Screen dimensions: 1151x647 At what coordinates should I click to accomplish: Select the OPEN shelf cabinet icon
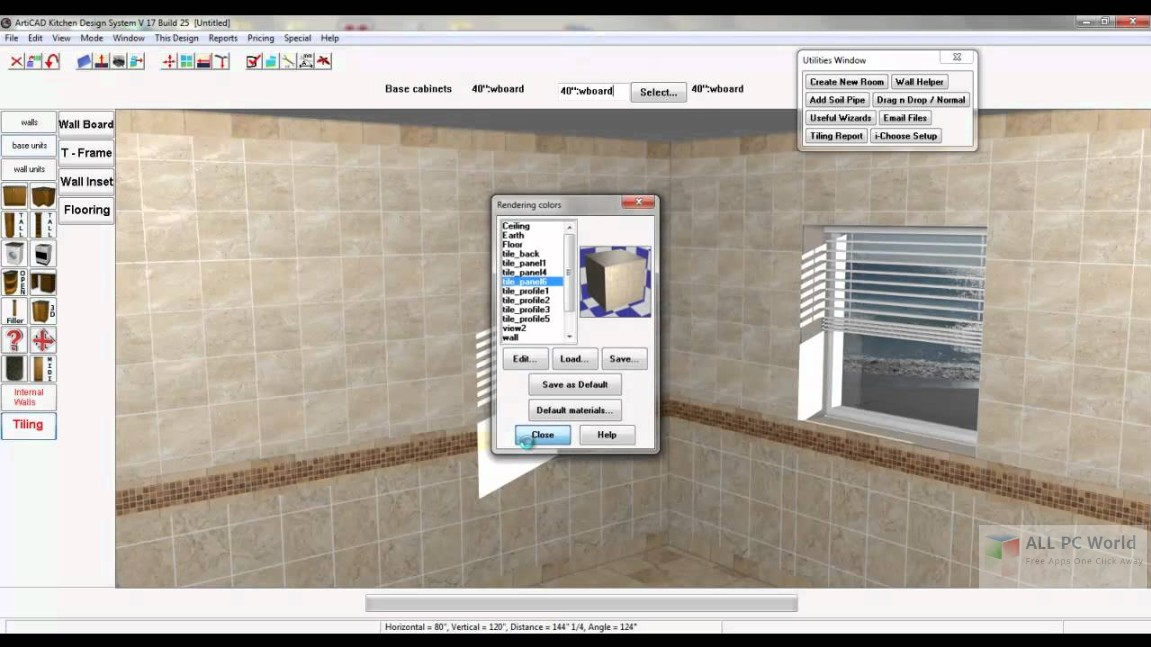14,283
